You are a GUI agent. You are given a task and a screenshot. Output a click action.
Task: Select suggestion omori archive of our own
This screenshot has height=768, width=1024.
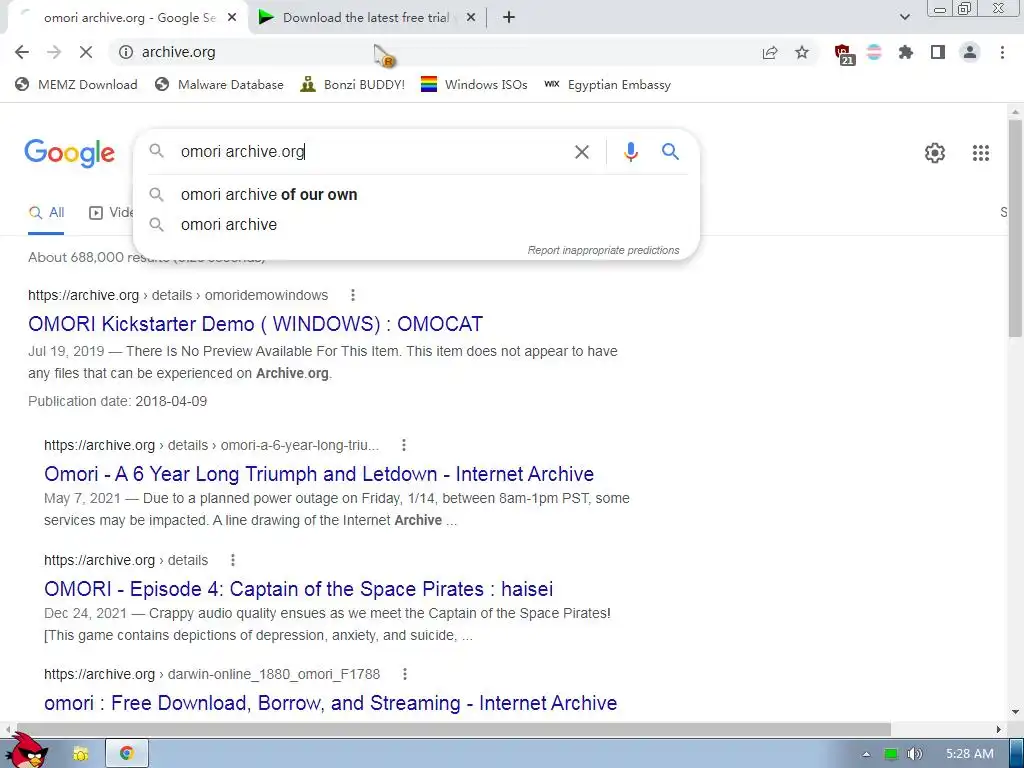pos(416,195)
